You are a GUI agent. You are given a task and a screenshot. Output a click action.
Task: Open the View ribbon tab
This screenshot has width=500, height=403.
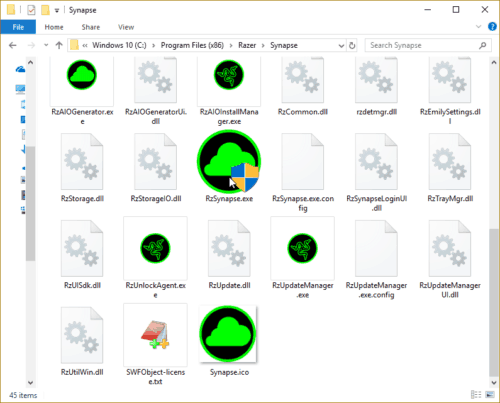click(126, 27)
